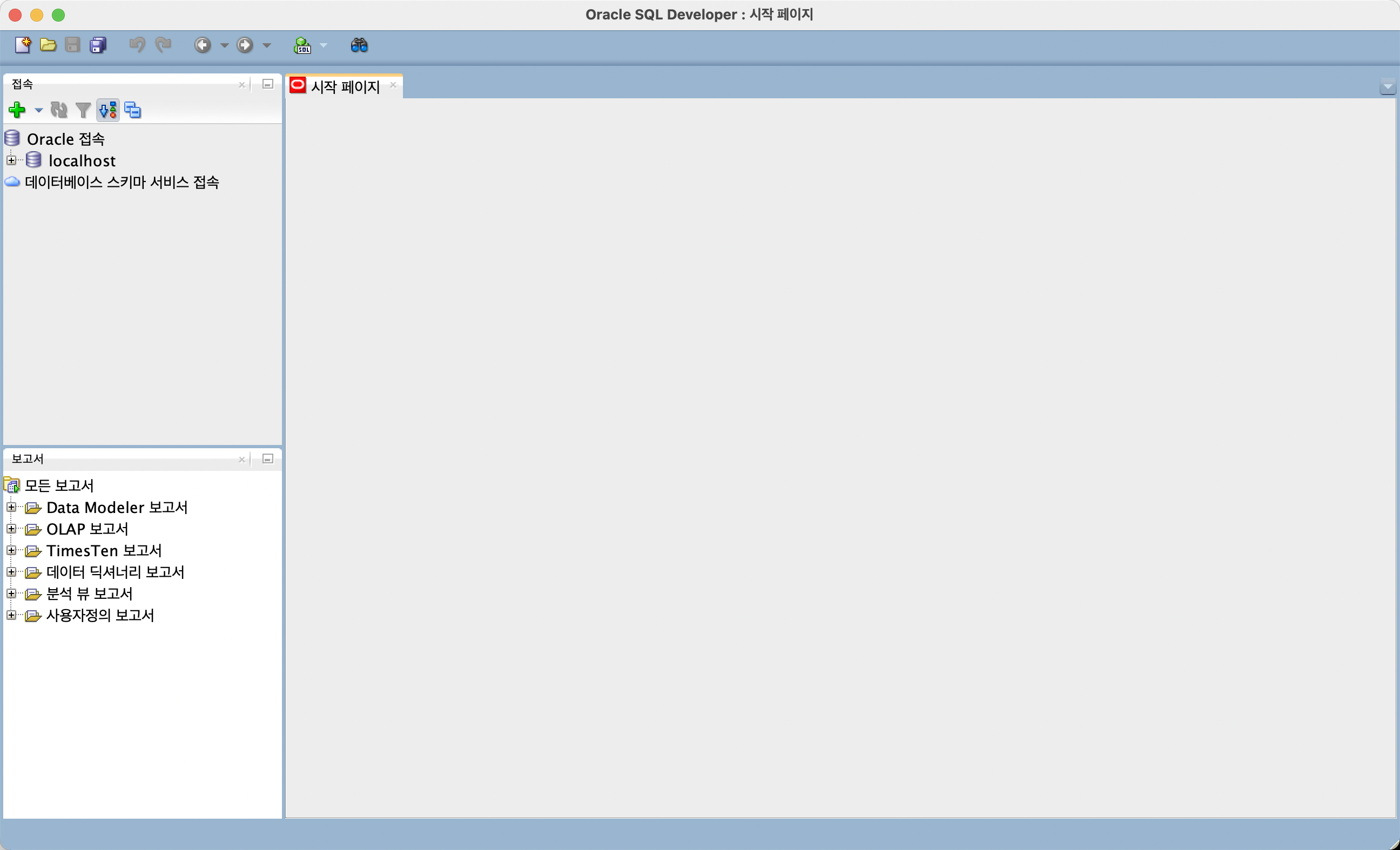Open a file with the folder icon
This screenshot has width=1400, height=850.
point(48,45)
